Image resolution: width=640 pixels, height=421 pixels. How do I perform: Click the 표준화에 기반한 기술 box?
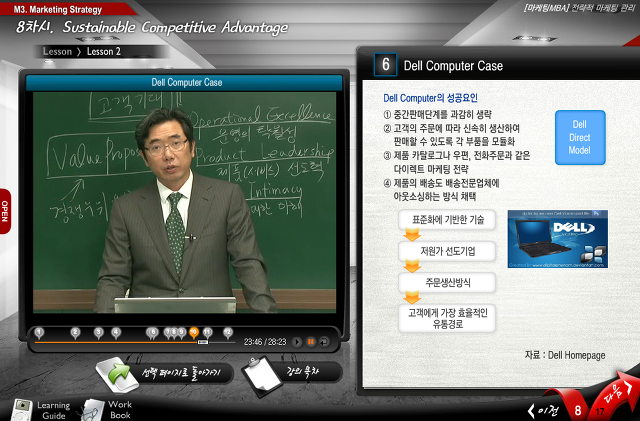point(447,220)
